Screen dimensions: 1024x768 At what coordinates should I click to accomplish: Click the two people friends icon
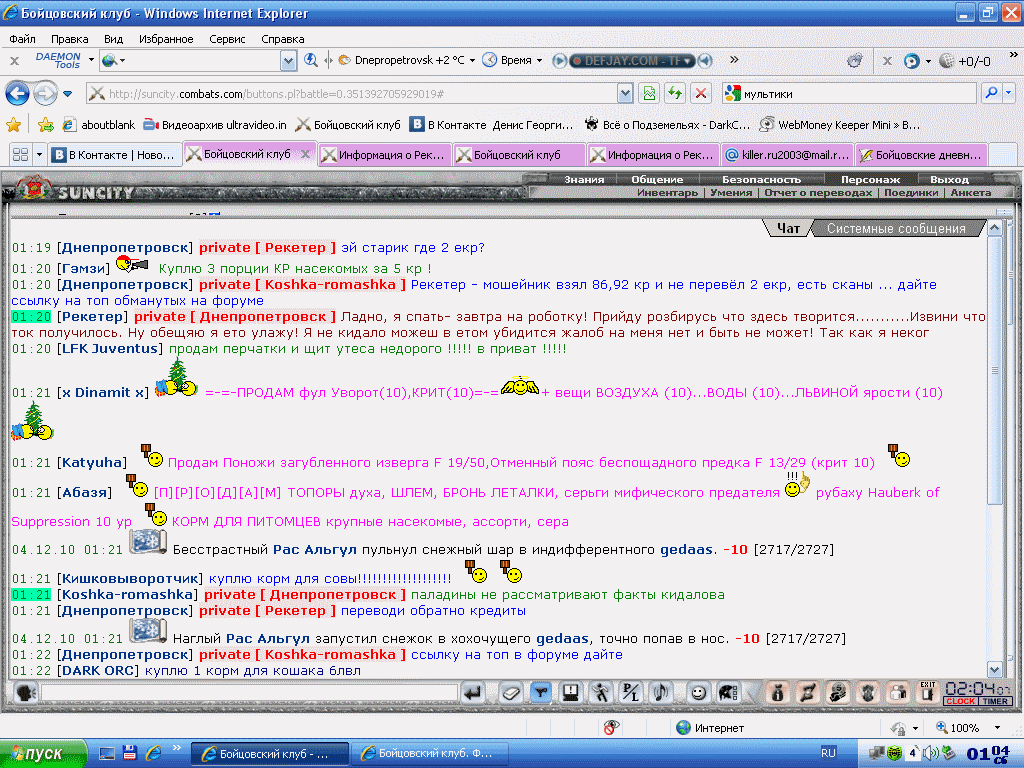(899, 692)
